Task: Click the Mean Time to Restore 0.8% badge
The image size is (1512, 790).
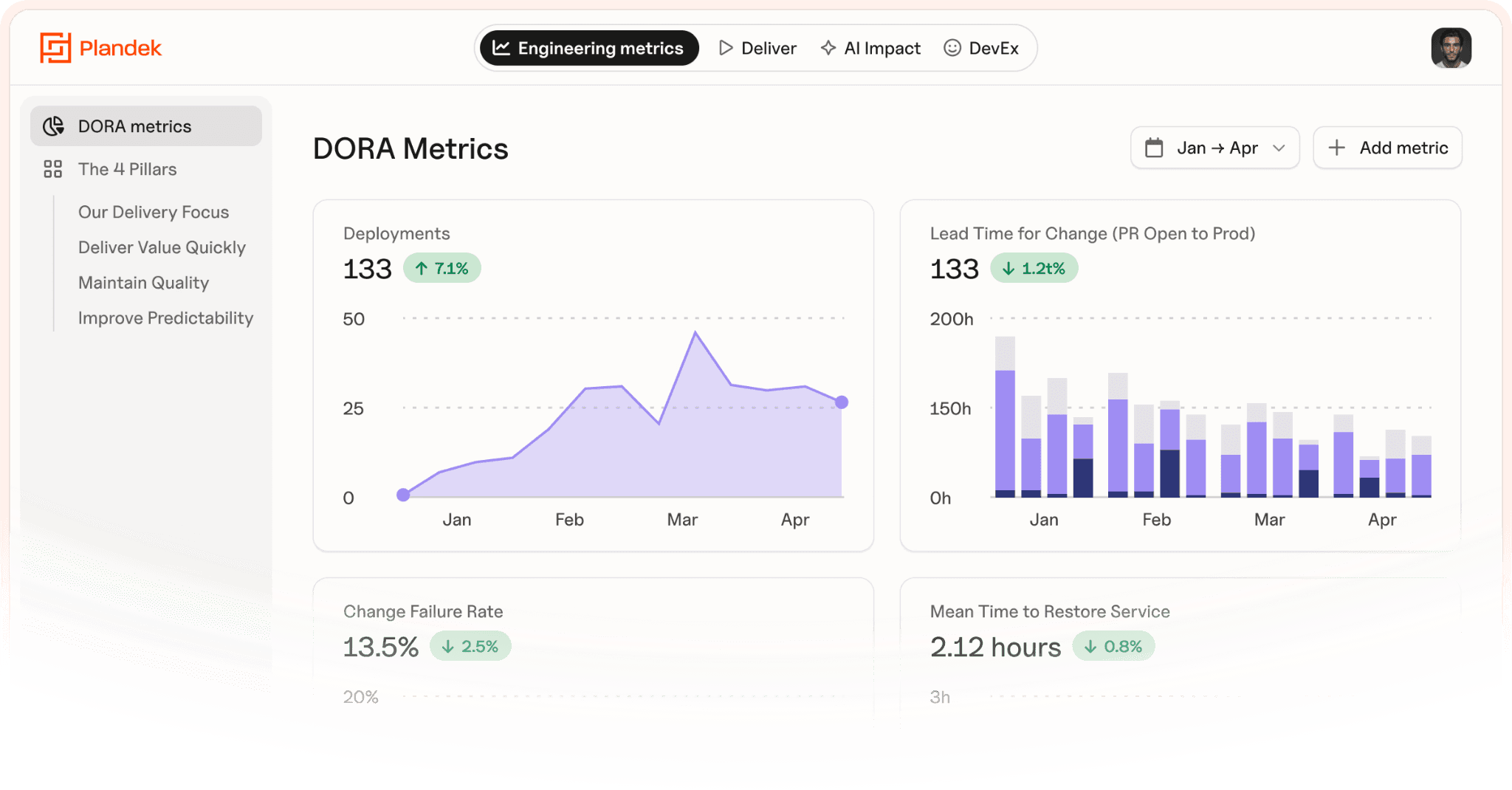Action: click(x=1113, y=646)
